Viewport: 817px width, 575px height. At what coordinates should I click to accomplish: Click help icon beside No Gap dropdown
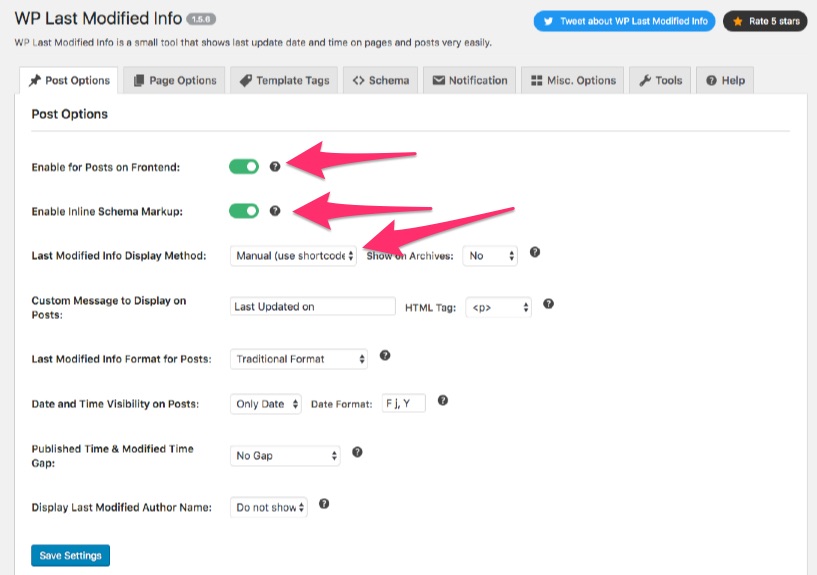(x=357, y=452)
